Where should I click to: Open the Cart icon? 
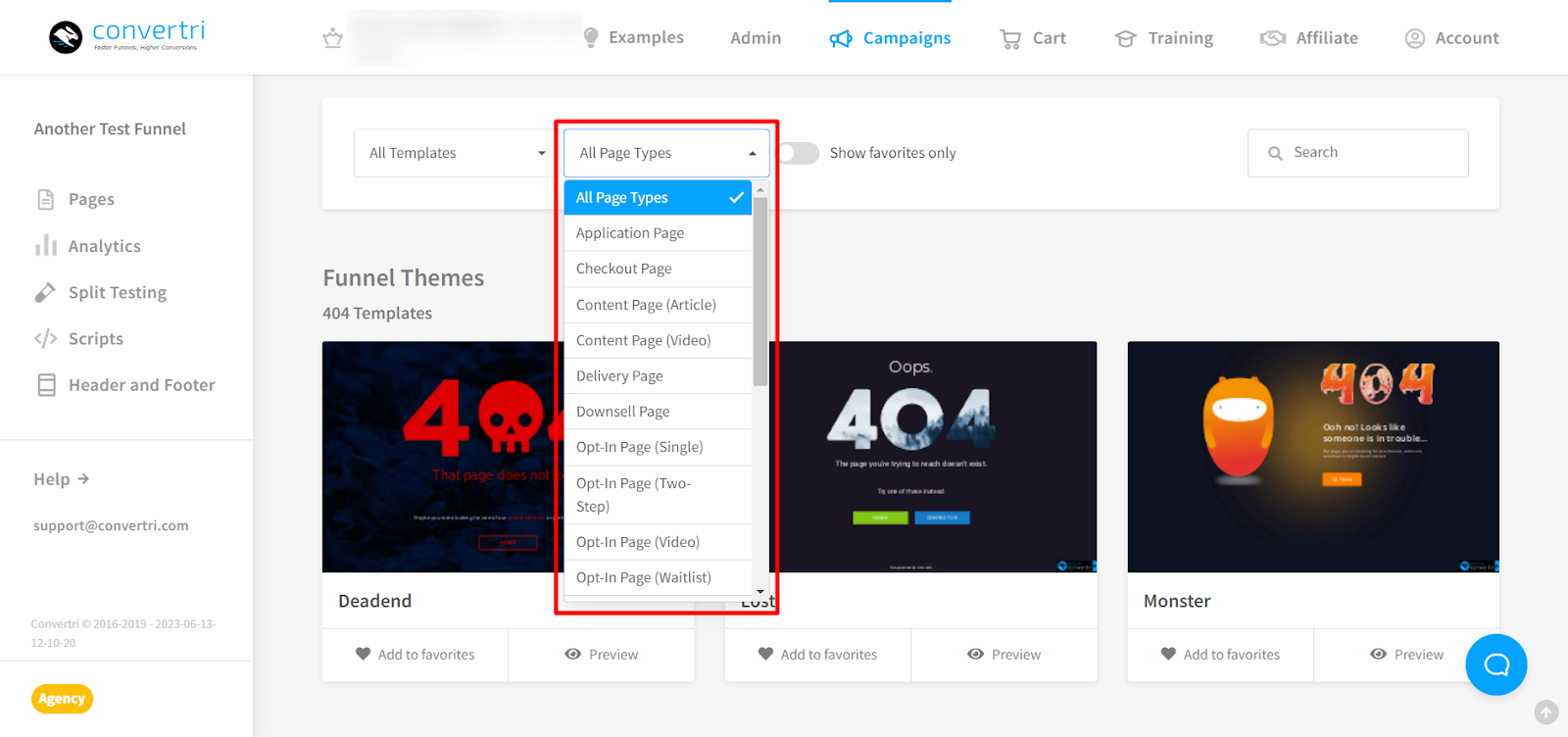click(1009, 38)
